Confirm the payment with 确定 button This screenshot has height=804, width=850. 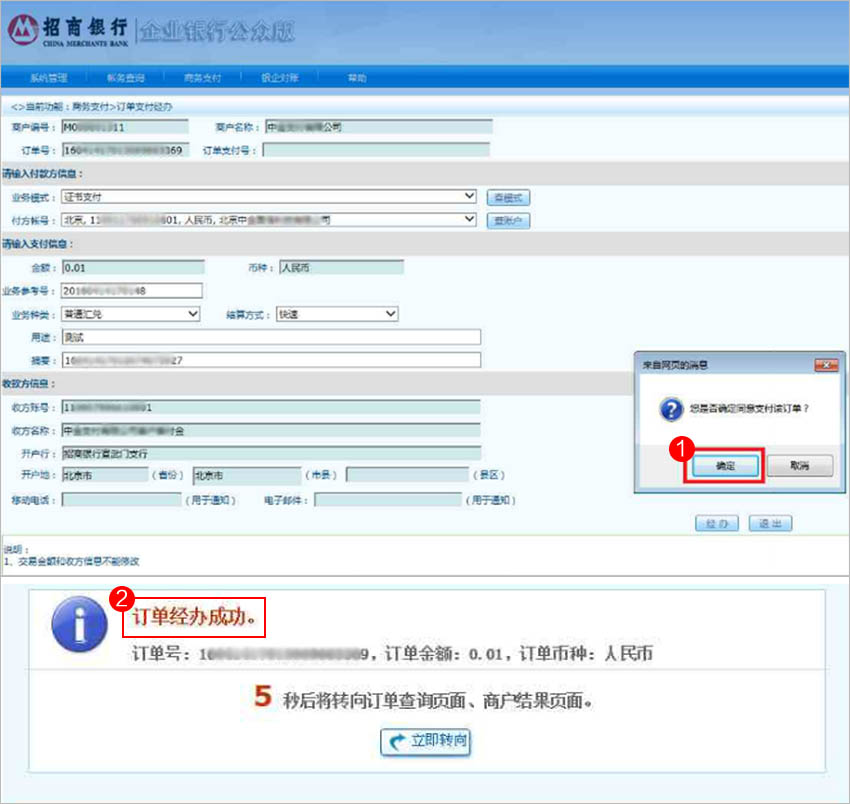[725, 466]
